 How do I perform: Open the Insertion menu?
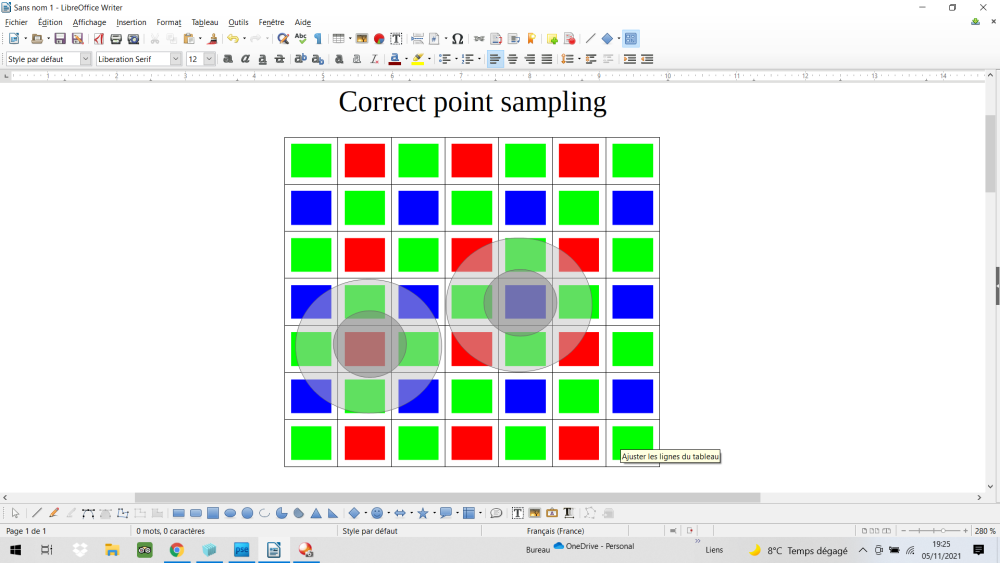[131, 22]
